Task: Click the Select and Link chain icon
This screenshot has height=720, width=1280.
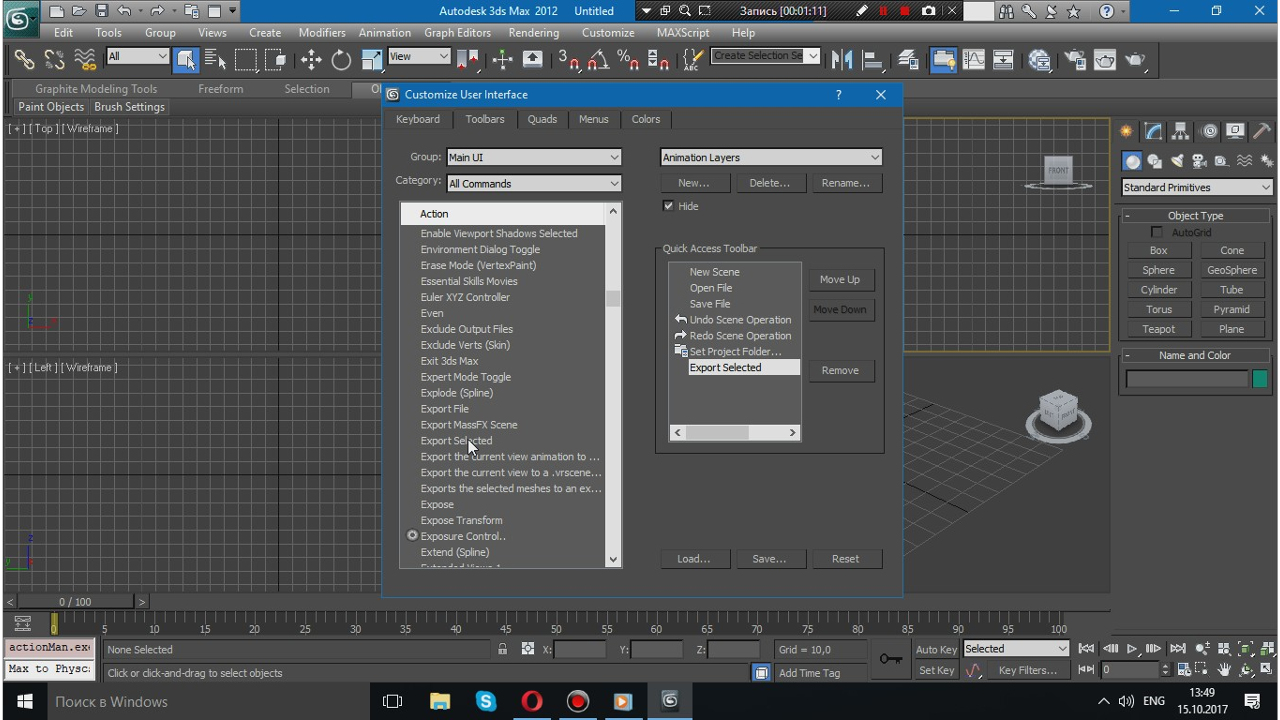Action: [24, 60]
